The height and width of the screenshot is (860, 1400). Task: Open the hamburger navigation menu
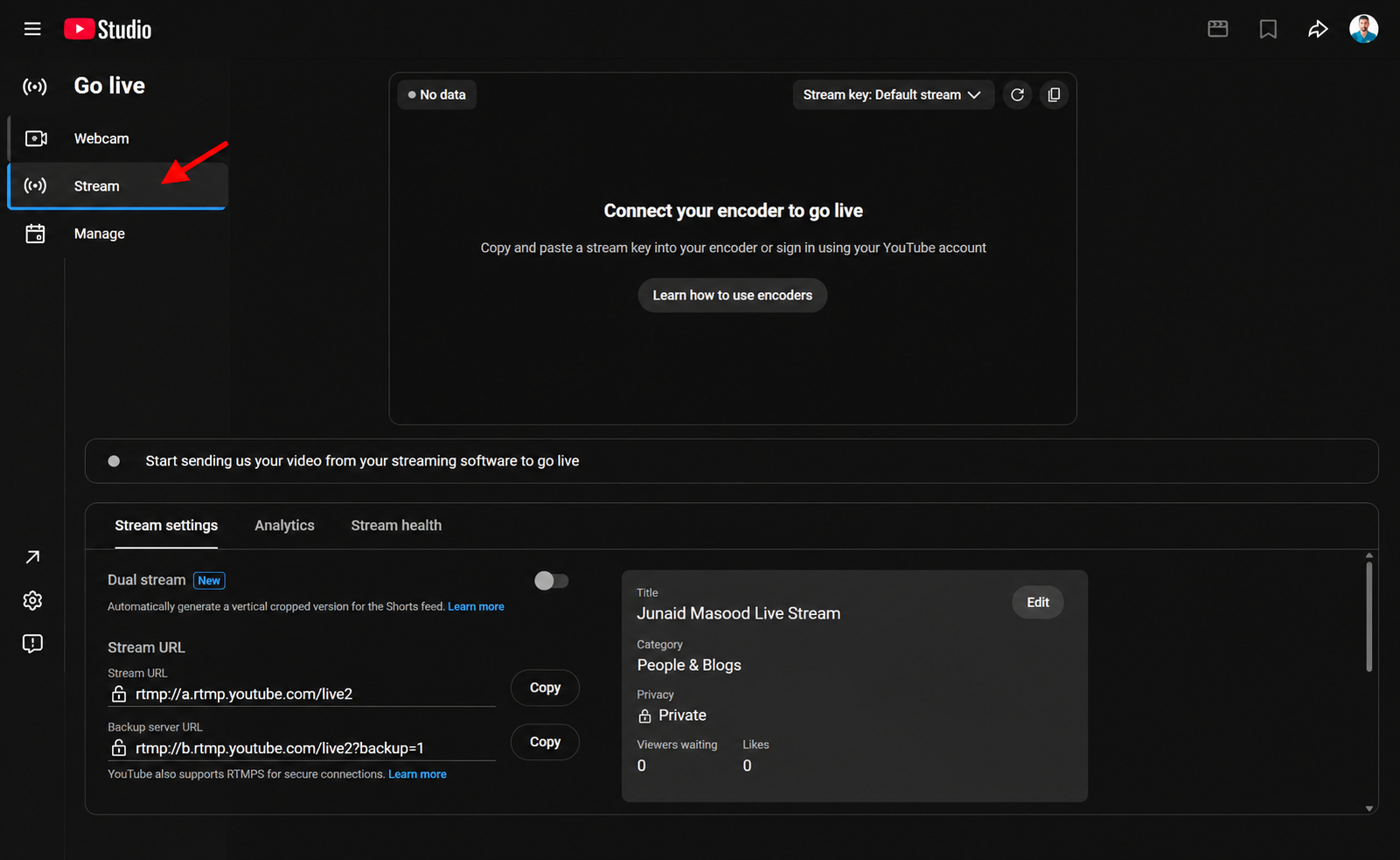click(32, 29)
